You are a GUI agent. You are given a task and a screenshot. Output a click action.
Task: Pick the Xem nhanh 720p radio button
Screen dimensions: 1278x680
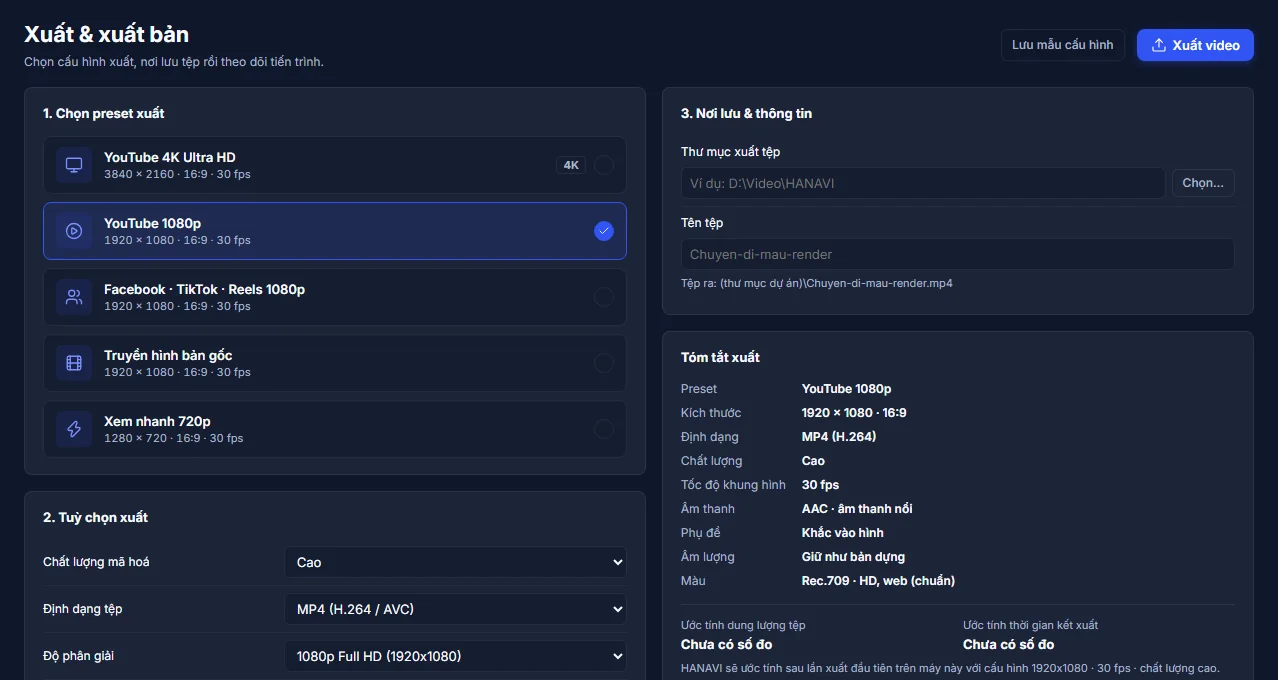point(604,429)
